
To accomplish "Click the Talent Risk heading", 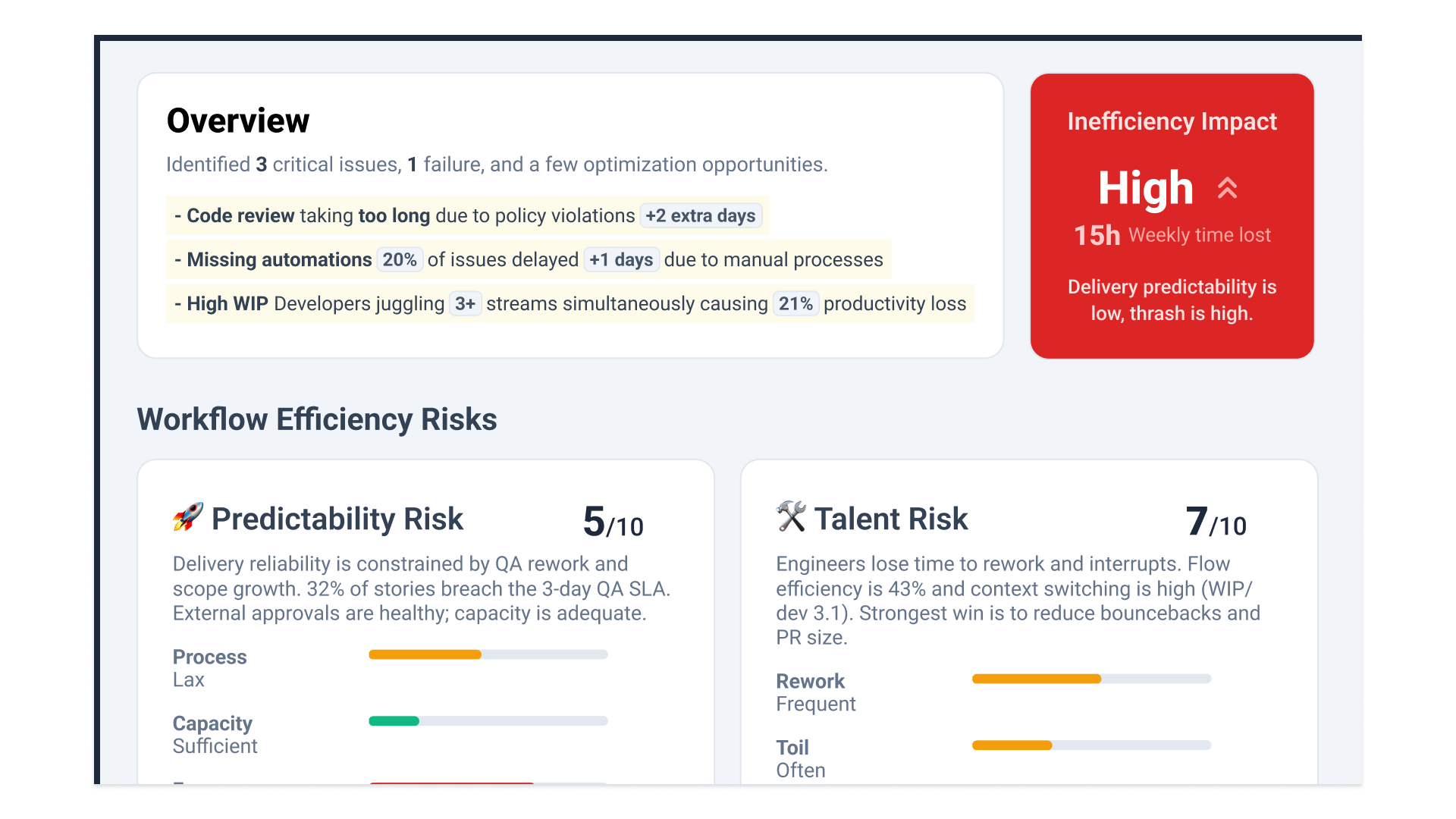I will pos(890,519).
